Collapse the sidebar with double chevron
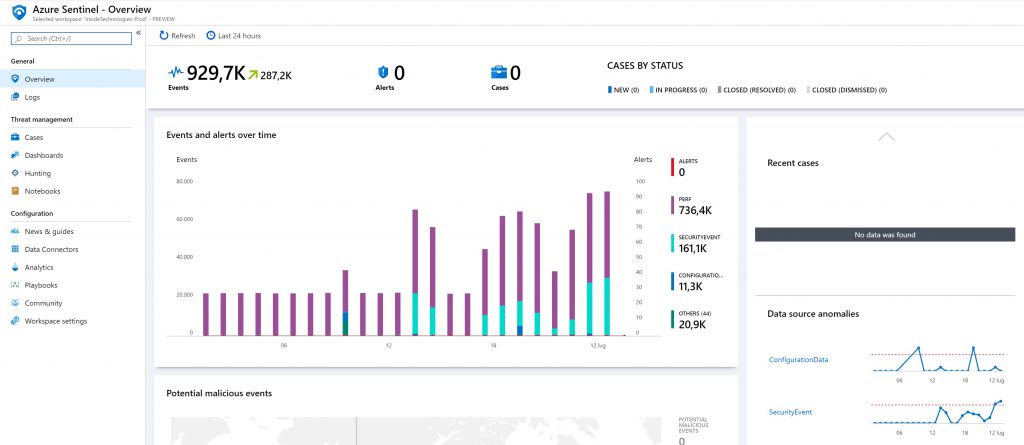The width and height of the screenshot is (1024, 445). pos(138,33)
